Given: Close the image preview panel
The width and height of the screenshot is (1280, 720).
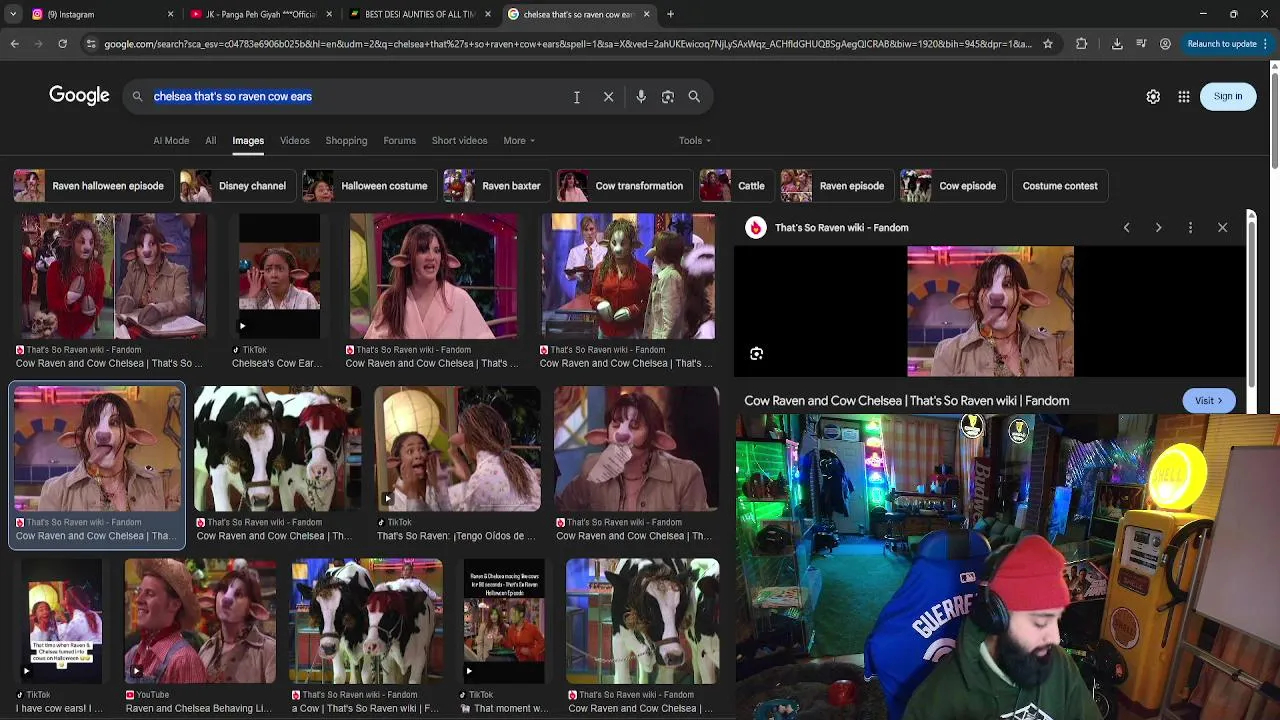Looking at the screenshot, I should (1222, 228).
